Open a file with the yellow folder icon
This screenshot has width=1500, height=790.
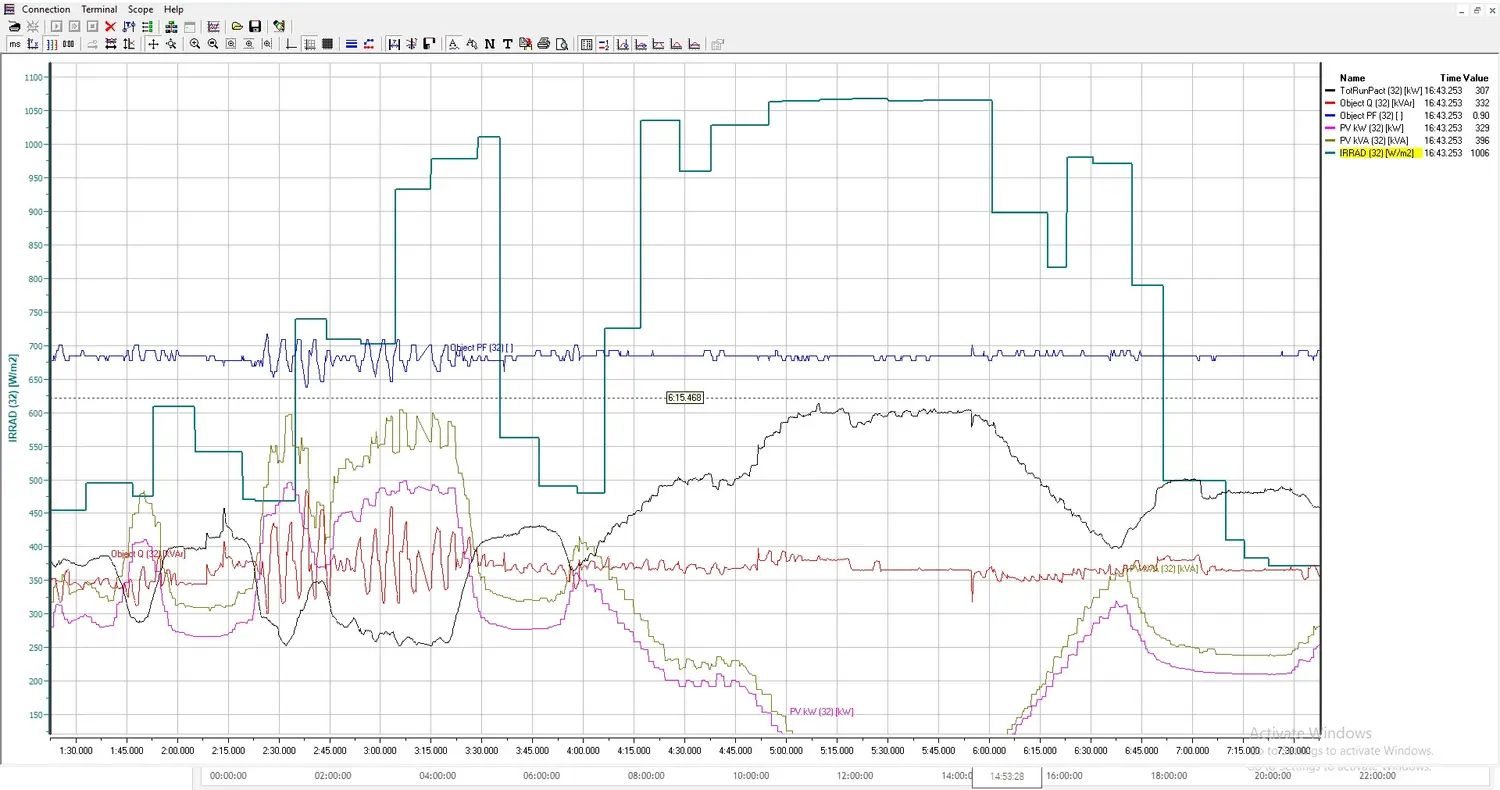pyautogui.click(x=237, y=26)
